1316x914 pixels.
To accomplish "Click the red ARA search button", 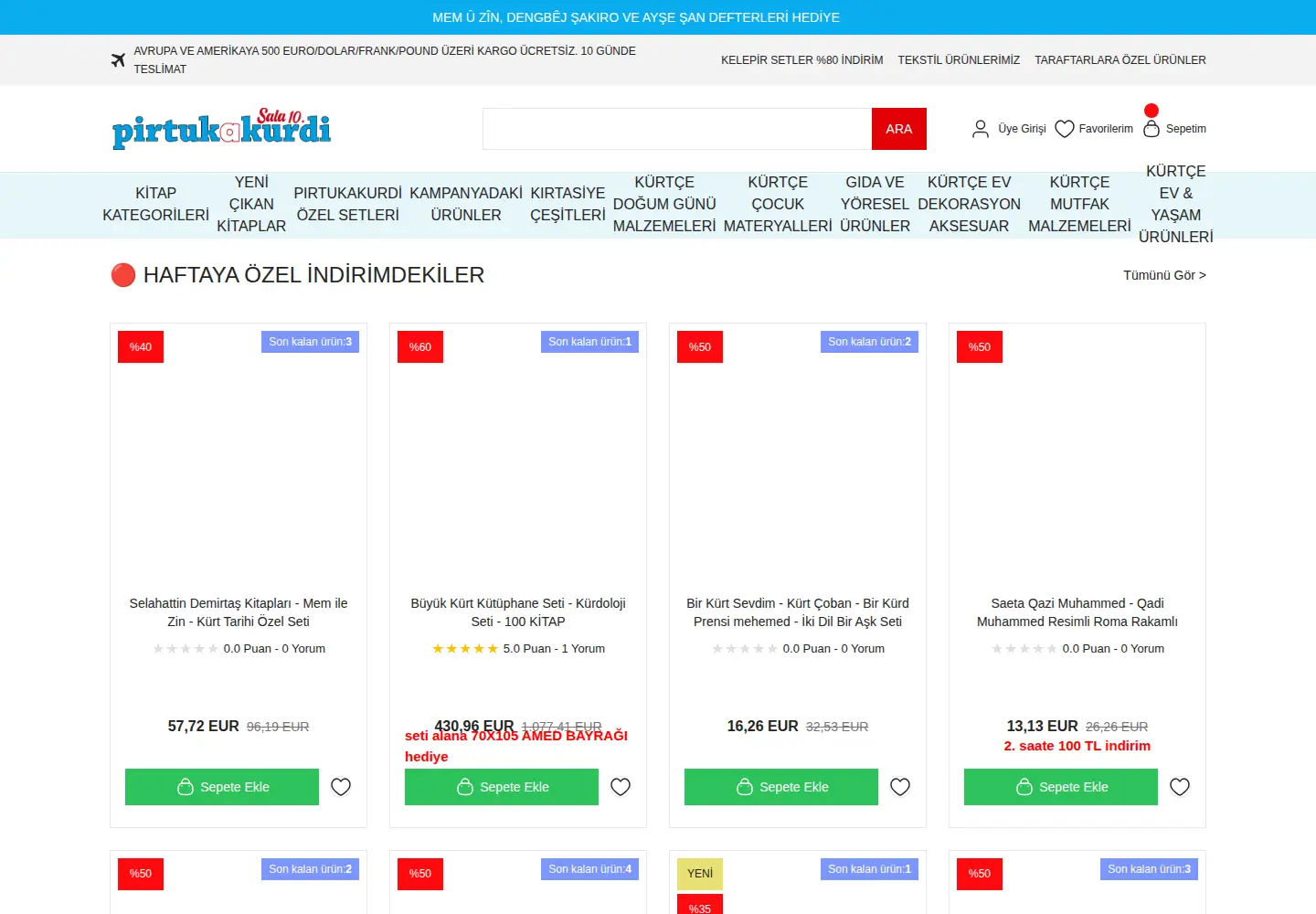I will click(x=899, y=129).
